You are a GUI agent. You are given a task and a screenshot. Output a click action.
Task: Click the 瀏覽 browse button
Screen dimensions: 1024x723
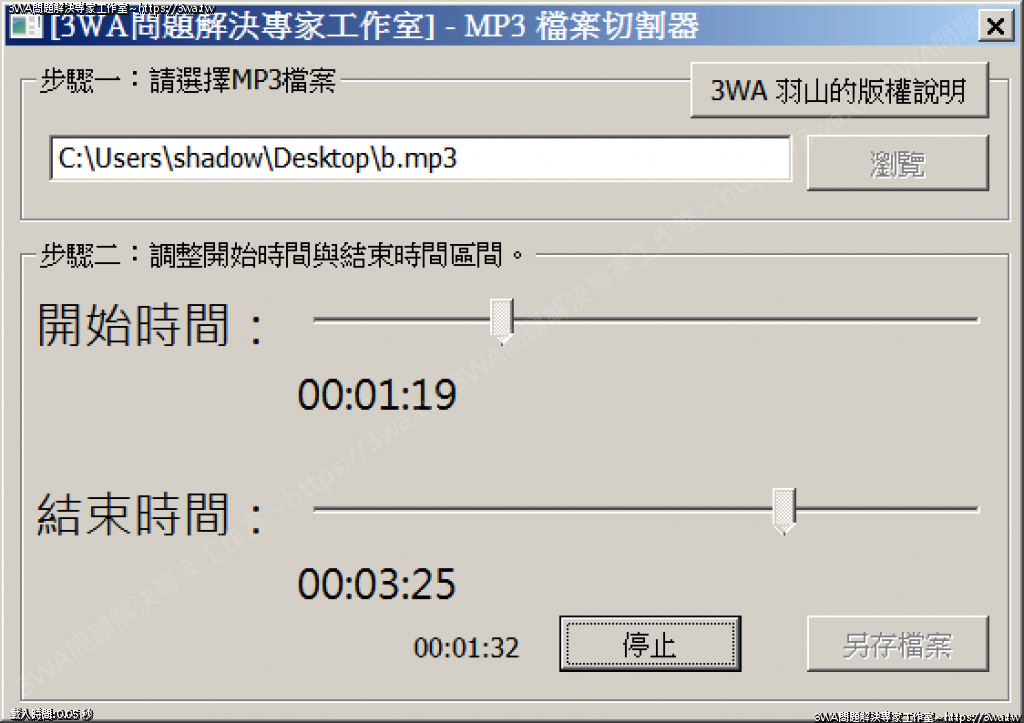pyautogui.click(x=898, y=163)
